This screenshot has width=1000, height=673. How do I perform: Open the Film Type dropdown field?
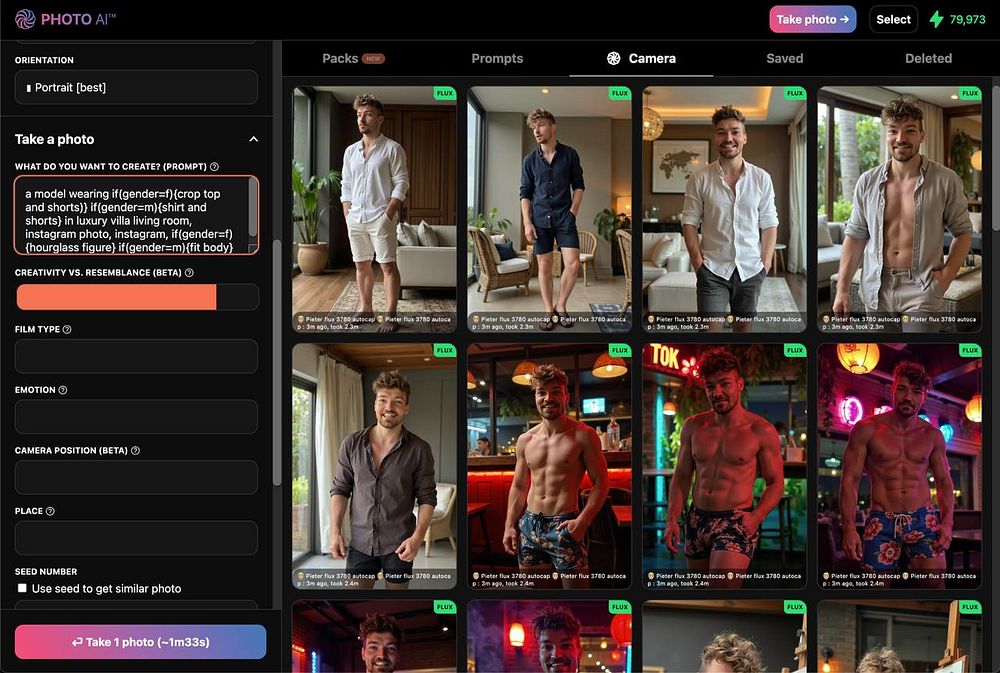pos(136,356)
